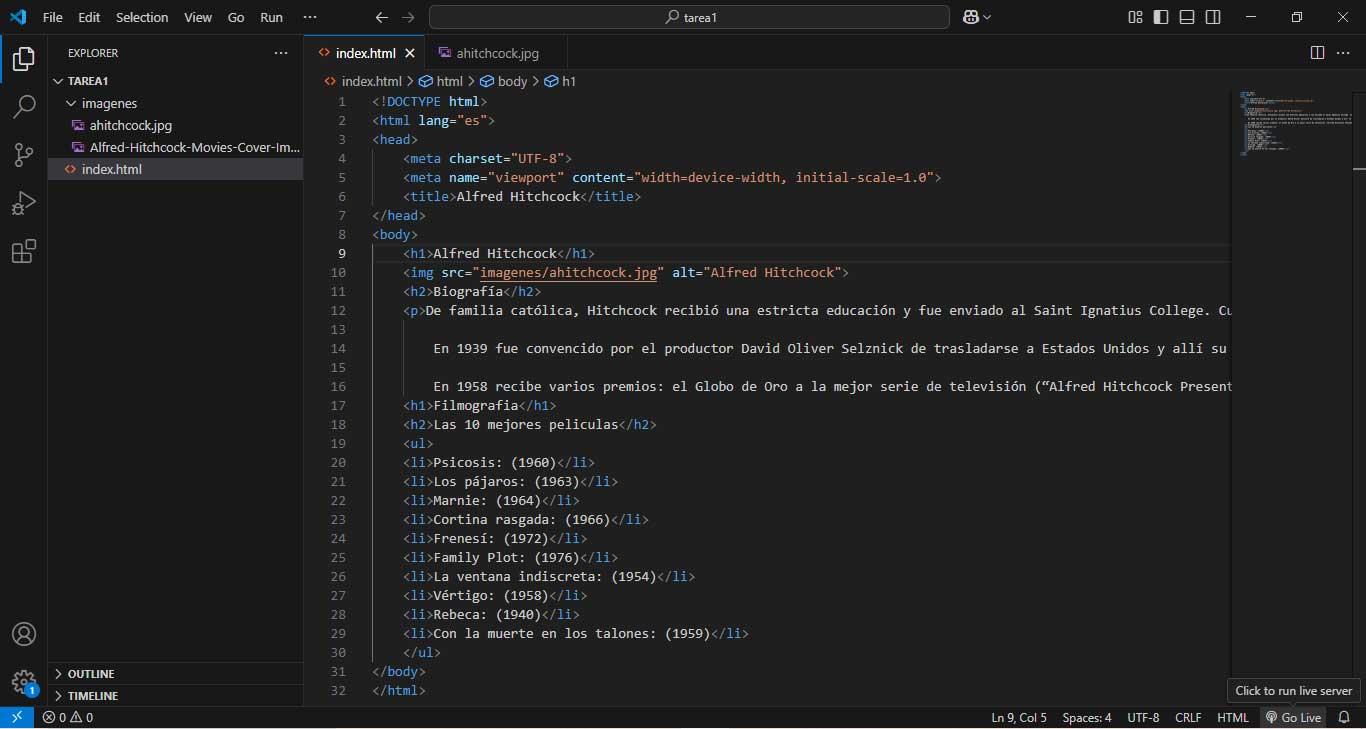The width and height of the screenshot is (1366, 729).
Task: Open editor More Actions ellipsis
Action: pos(1343,53)
